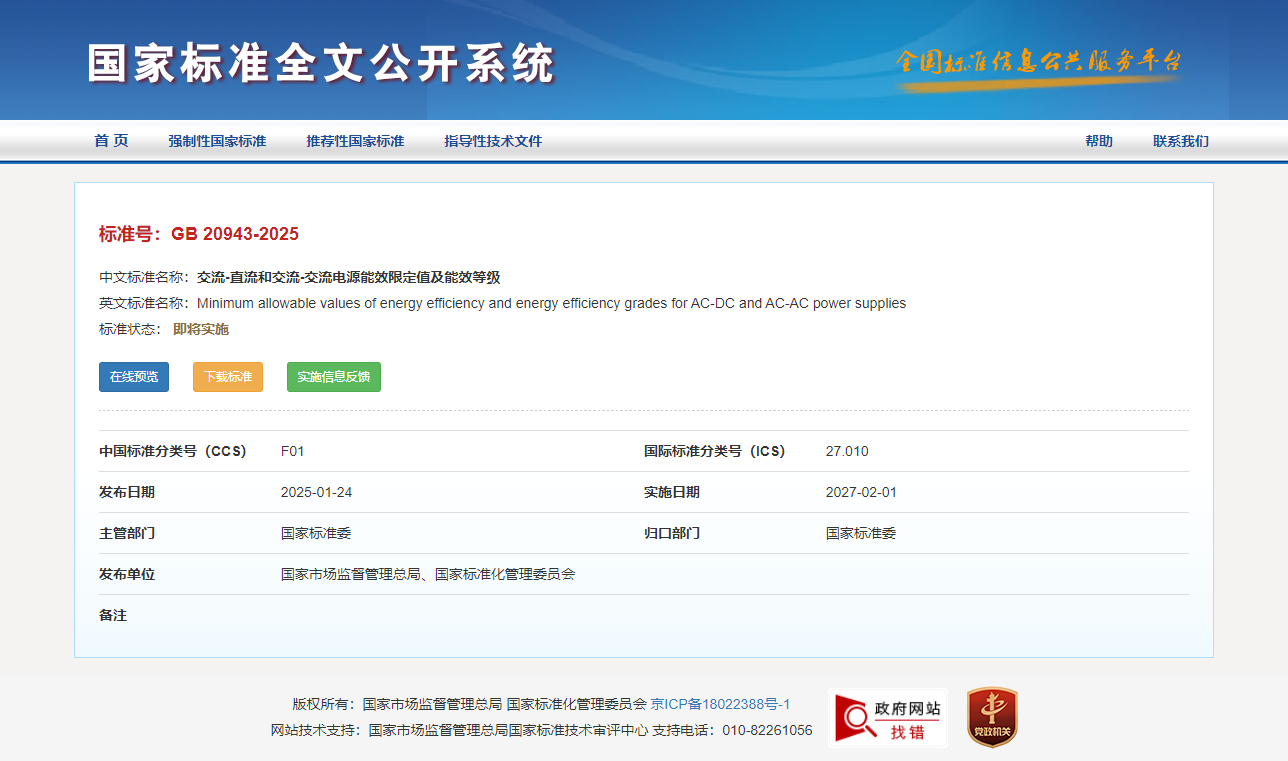
Task: Open the 帮助 navigation link
Action: (1099, 141)
